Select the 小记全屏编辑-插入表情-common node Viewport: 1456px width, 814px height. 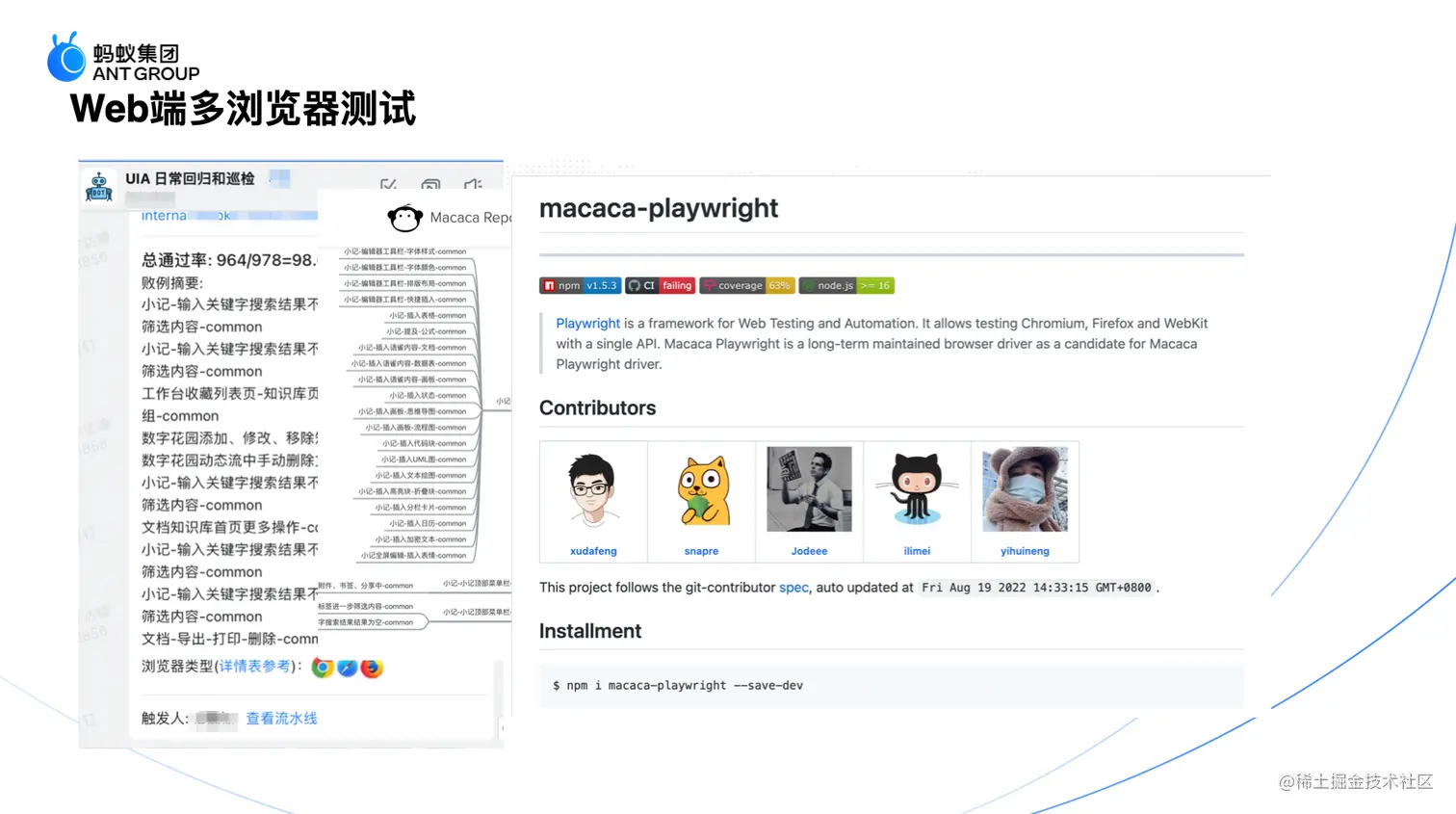413,556
